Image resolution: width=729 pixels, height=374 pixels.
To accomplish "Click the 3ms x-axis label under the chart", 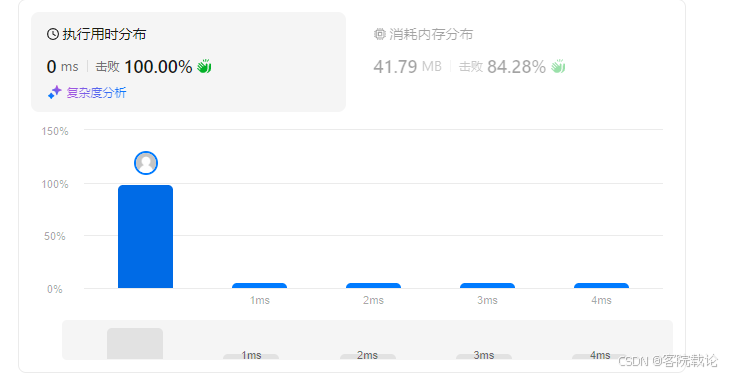I will (487, 301).
